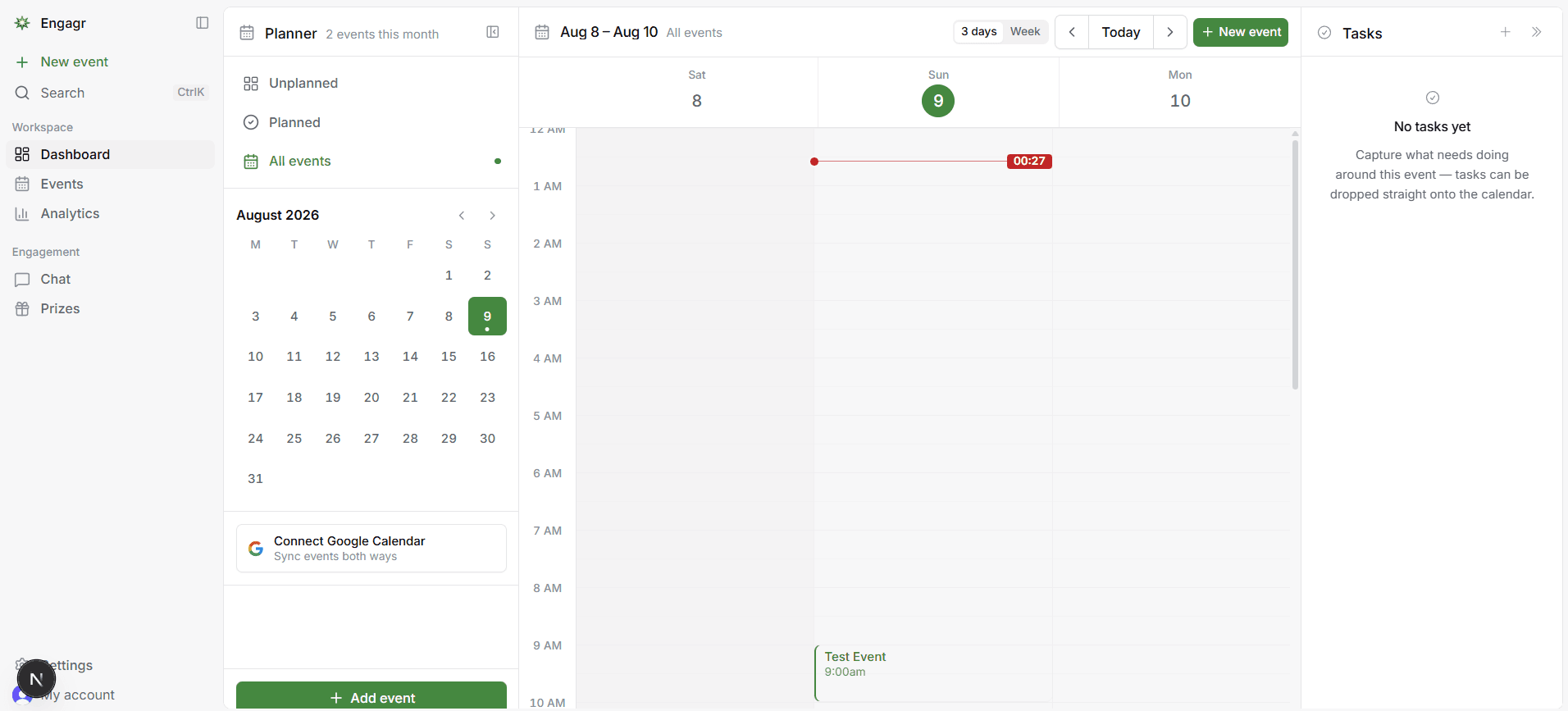The height and width of the screenshot is (711, 1568).
Task: Click the 00:27 current time marker
Action: pos(1029,162)
